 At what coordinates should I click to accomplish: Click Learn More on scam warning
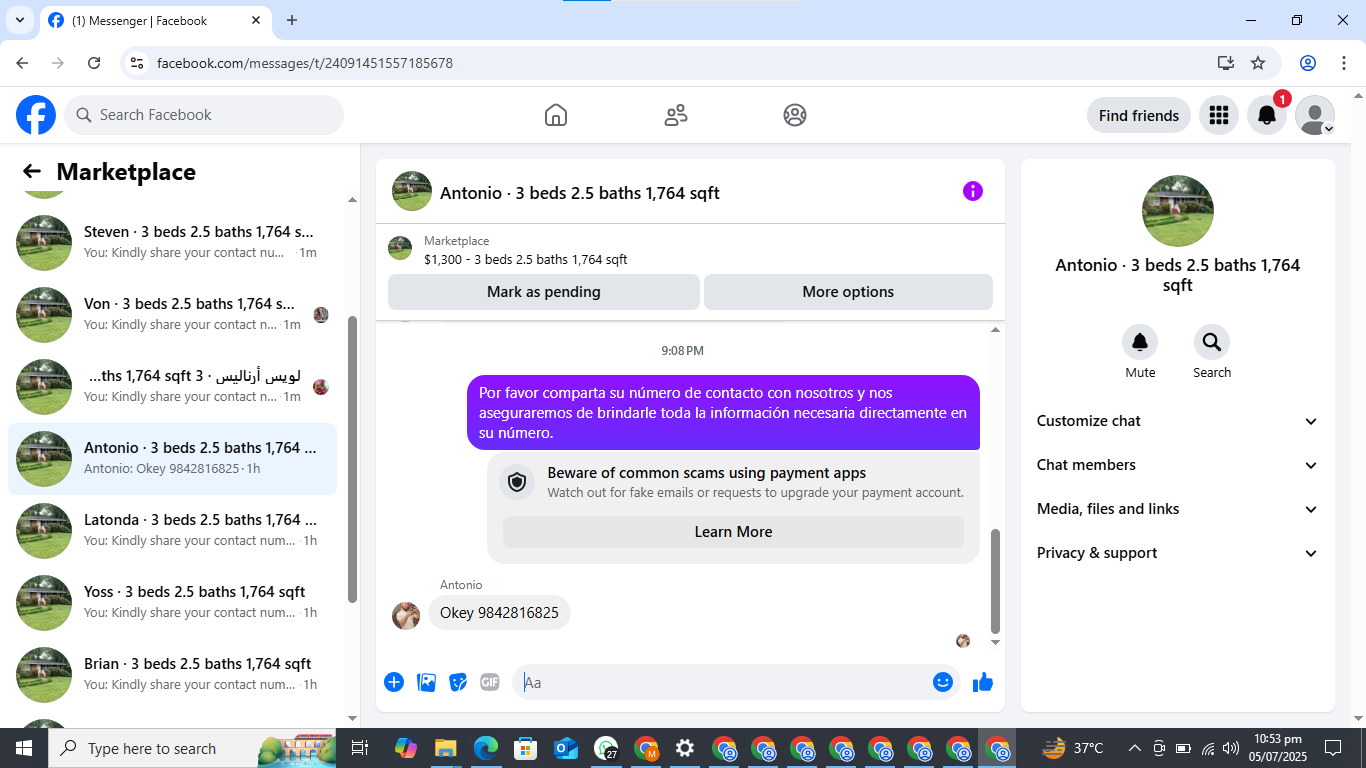tap(733, 532)
